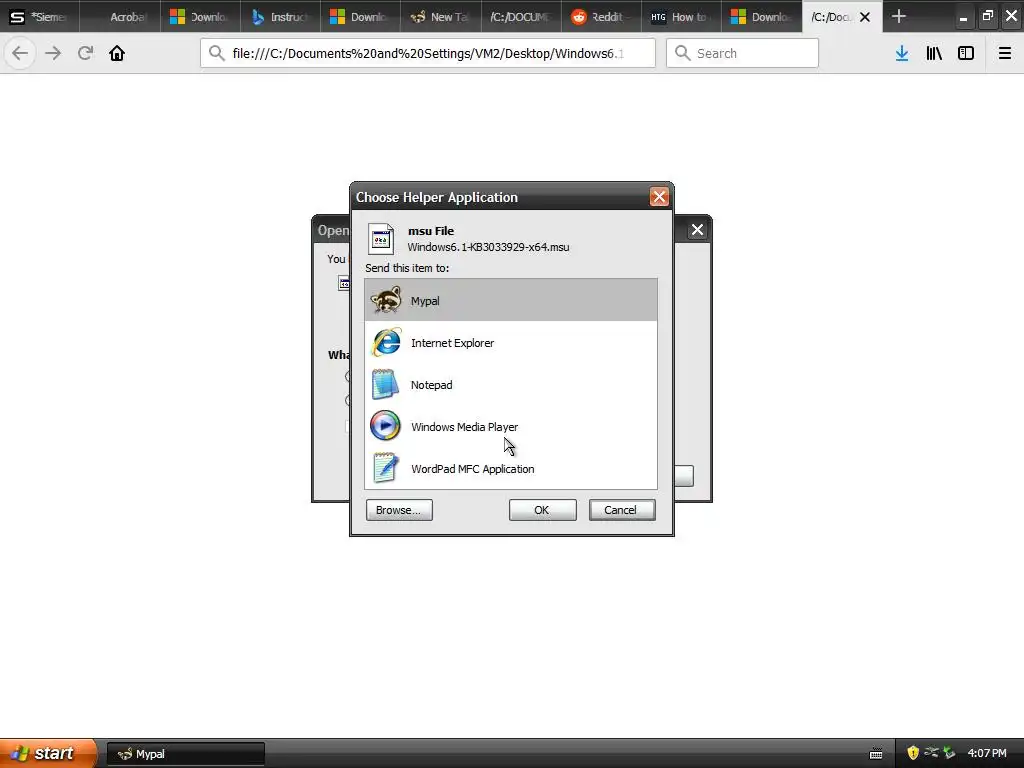Open the Library bookshelf icon

click(x=934, y=53)
